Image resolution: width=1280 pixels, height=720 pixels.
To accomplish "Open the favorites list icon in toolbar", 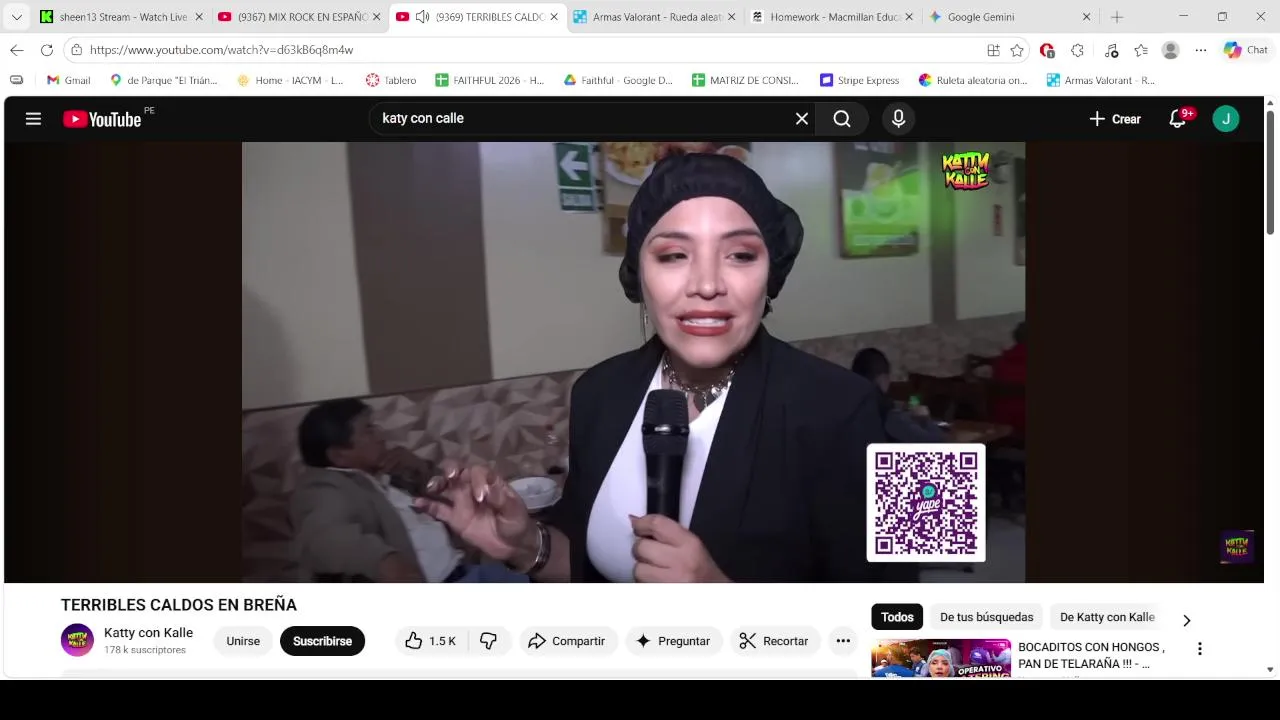I will pyautogui.click(x=1141, y=50).
